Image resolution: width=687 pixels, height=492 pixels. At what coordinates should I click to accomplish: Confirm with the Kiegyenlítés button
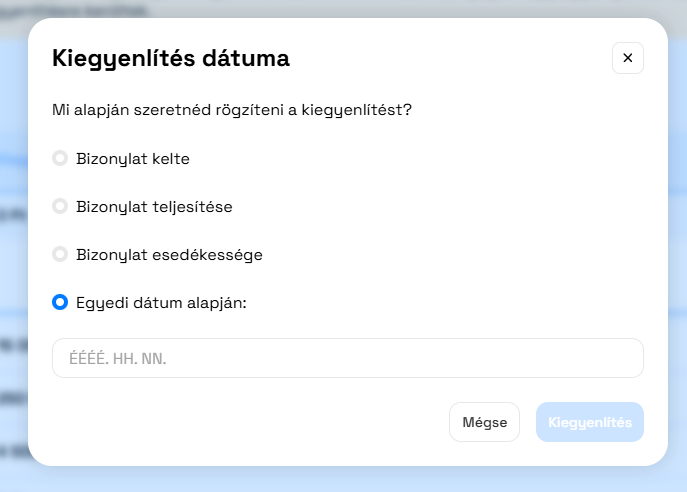(x=590, y=422)
